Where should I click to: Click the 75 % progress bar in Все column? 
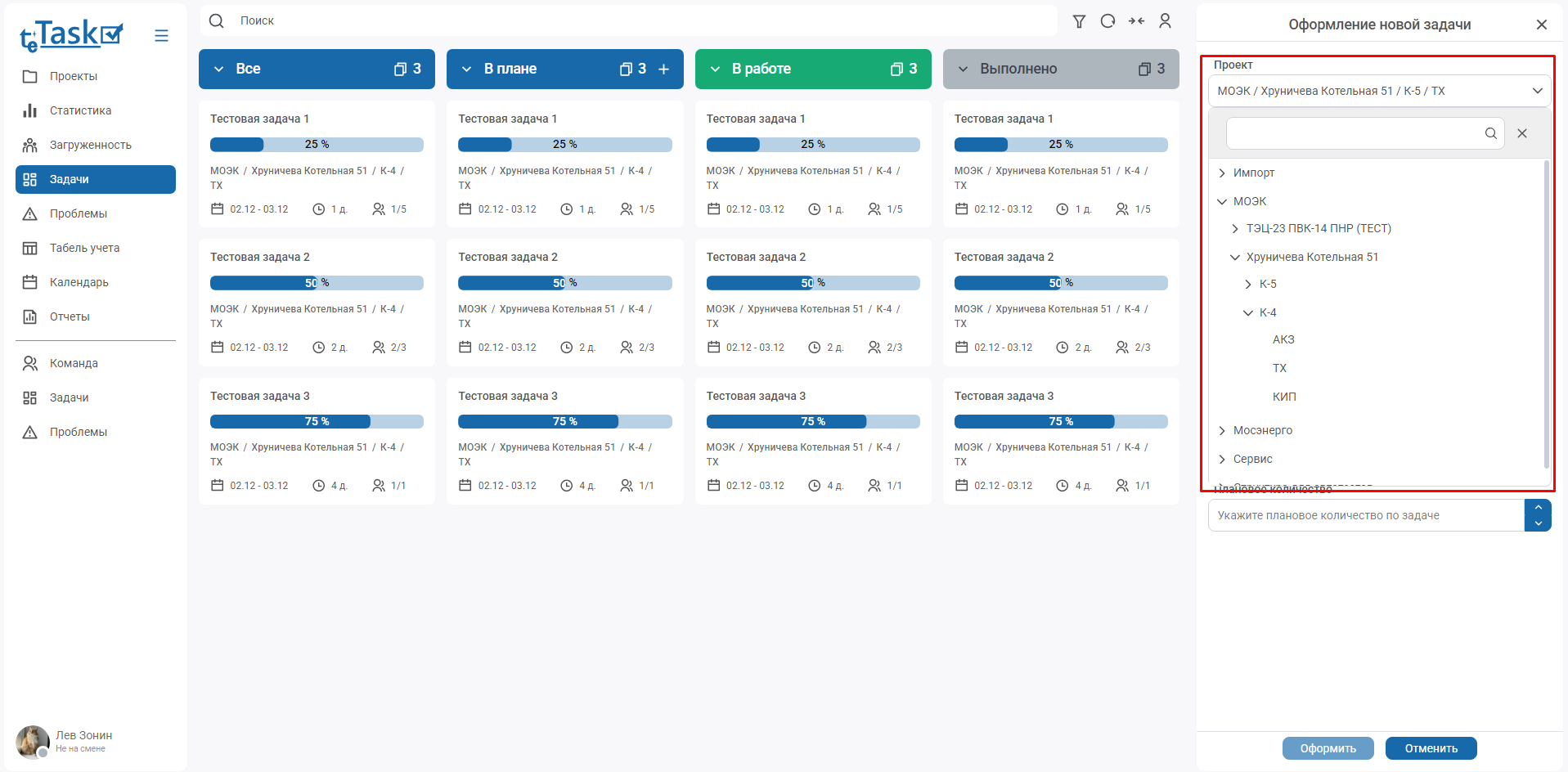(x=317, y=421)
